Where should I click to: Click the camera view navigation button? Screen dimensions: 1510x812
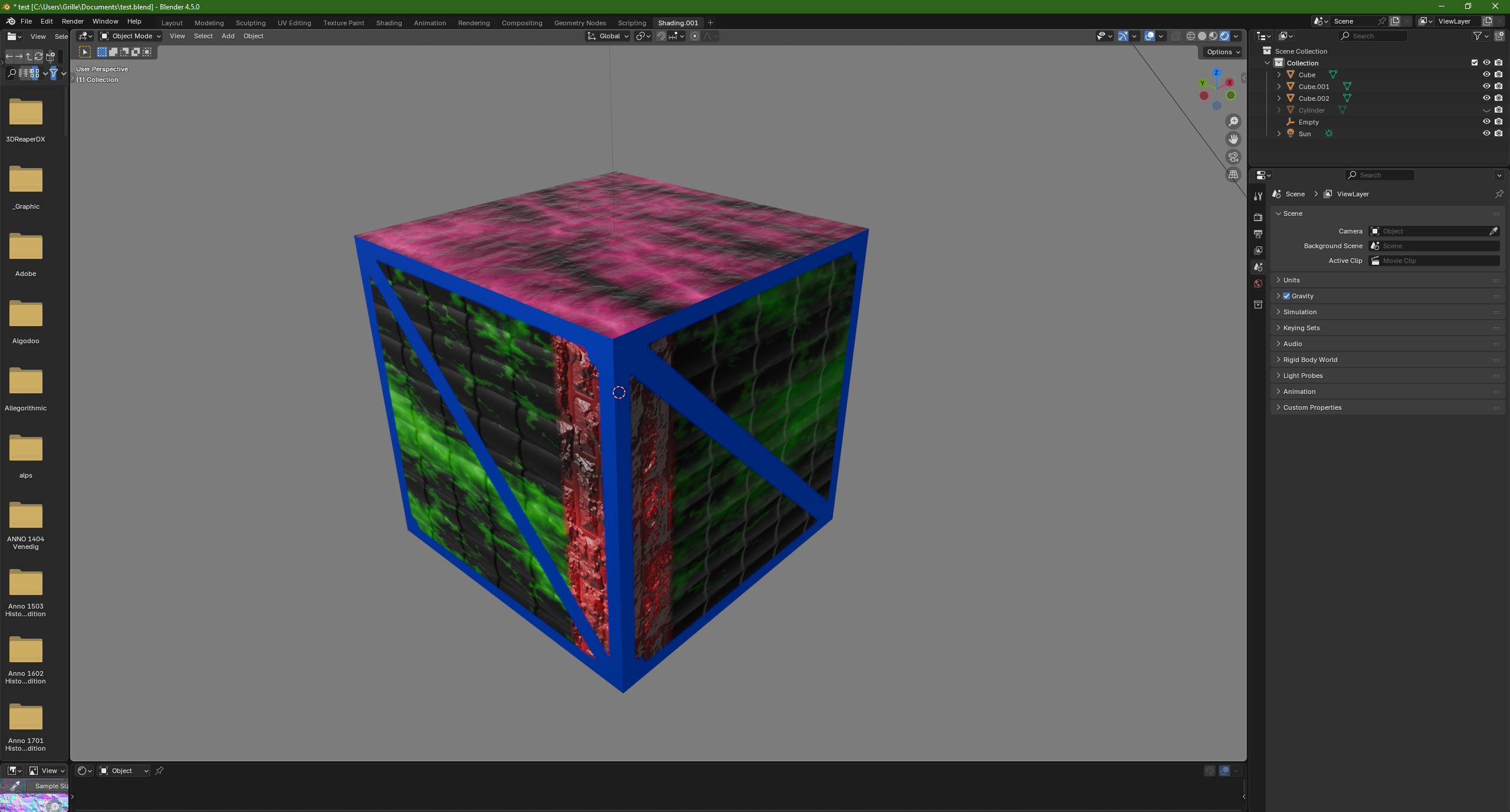pos(1233,157)
